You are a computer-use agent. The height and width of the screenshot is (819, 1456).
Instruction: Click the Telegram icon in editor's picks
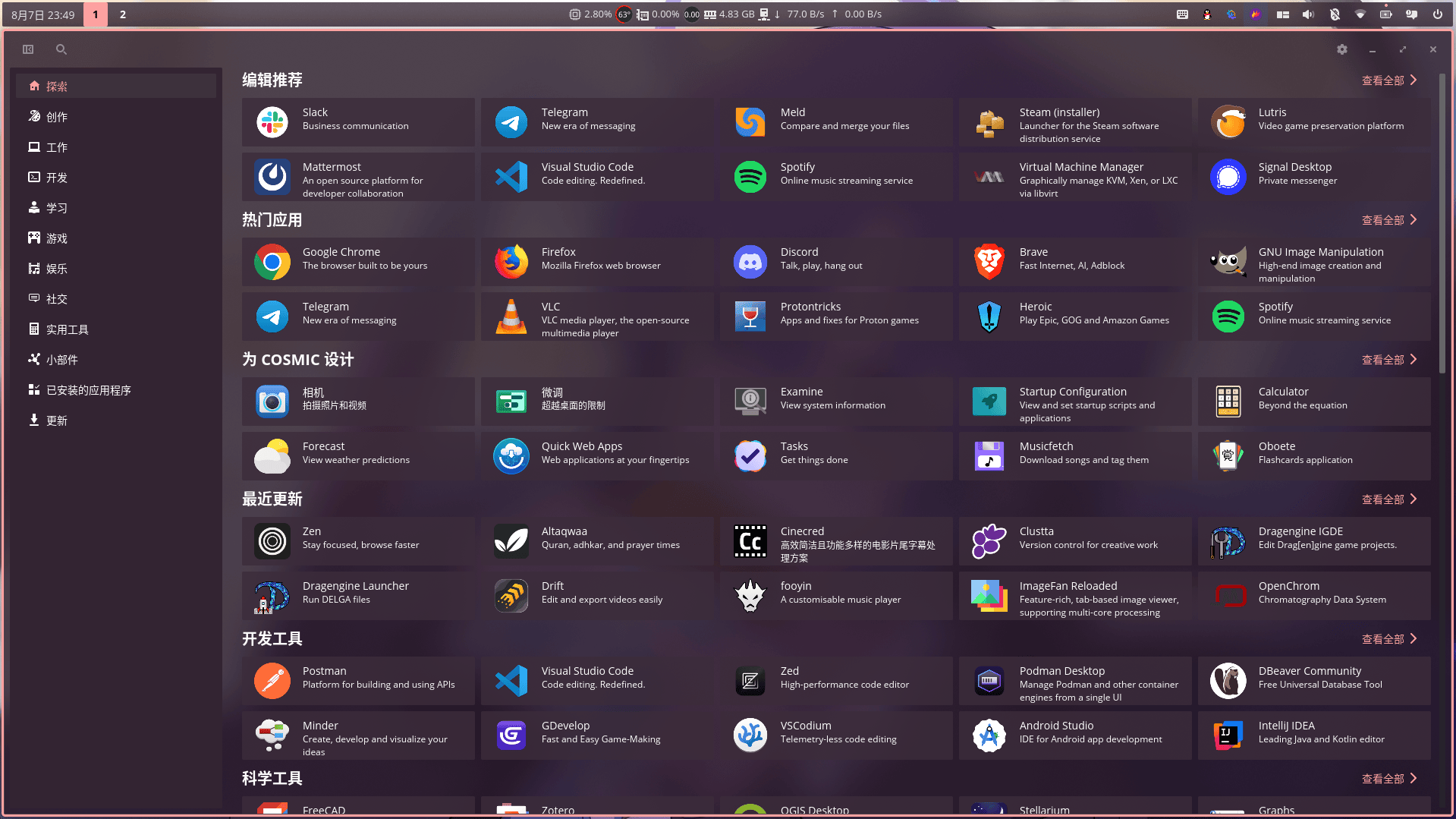coord(511,122)
